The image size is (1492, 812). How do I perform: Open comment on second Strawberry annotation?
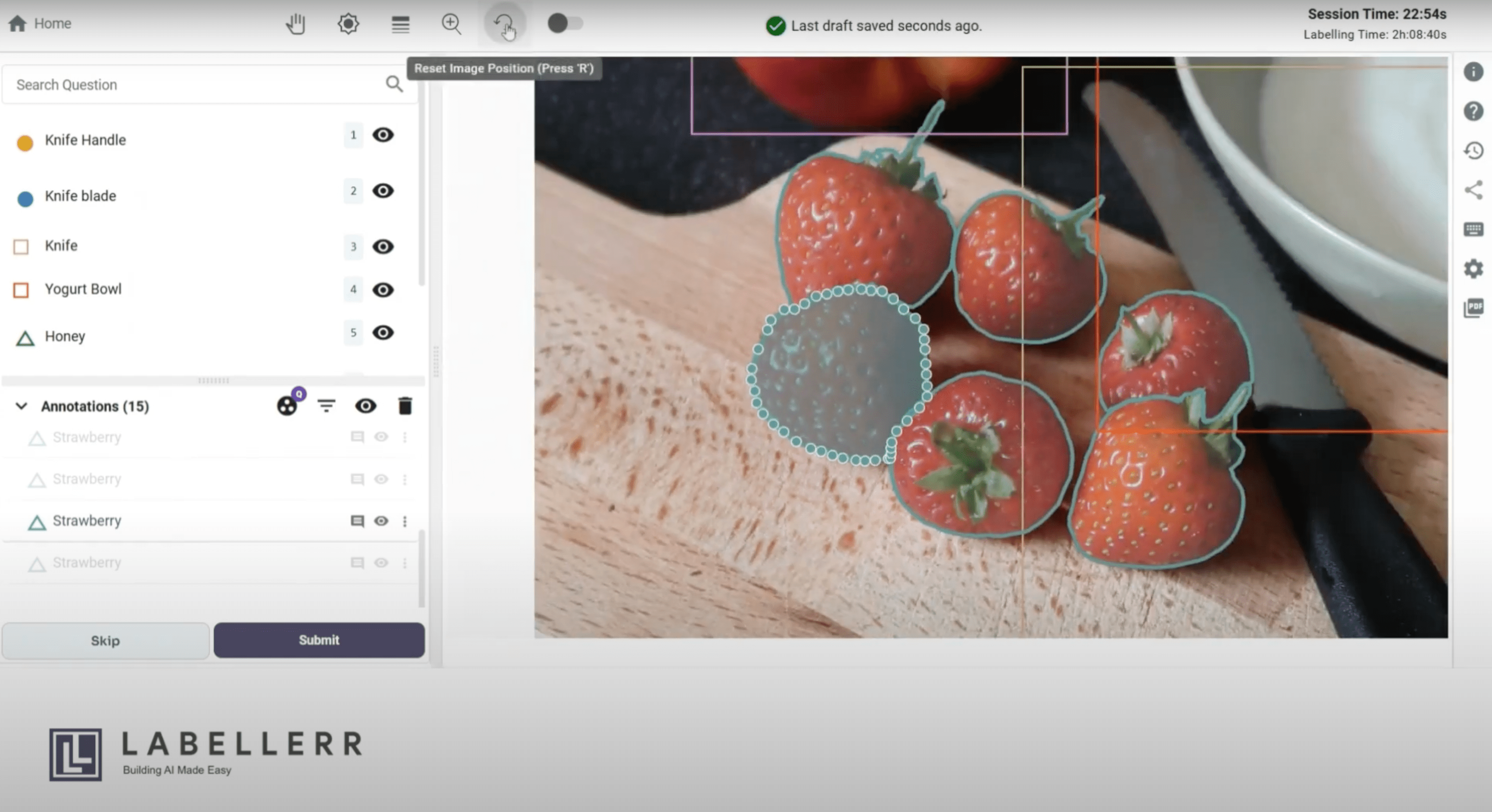pyautogui.click(x=357, y=479)
